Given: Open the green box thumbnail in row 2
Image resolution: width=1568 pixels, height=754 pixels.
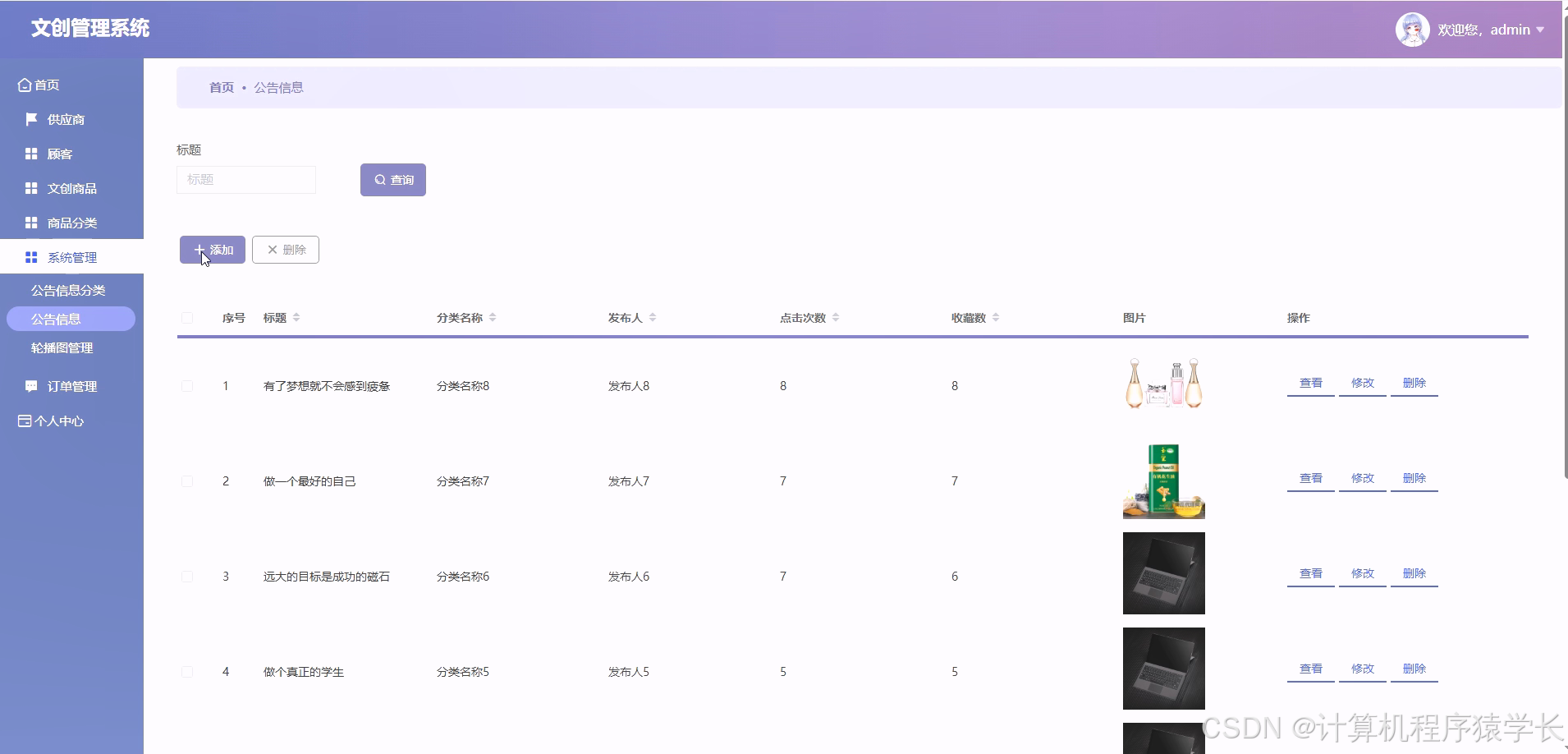Looking at the screenshot, I should point(1164,480).
